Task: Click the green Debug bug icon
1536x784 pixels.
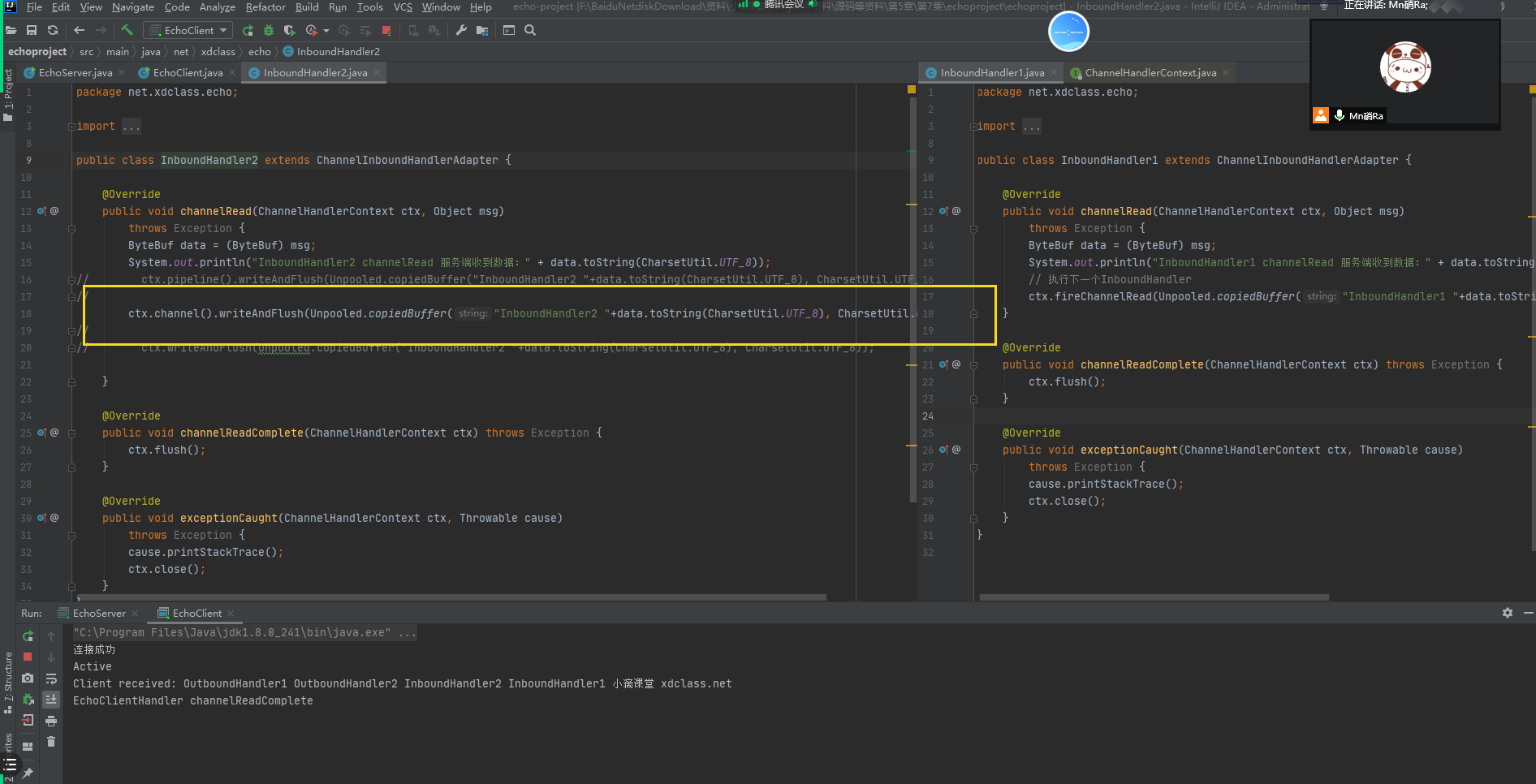Action: tap(269, 30)
